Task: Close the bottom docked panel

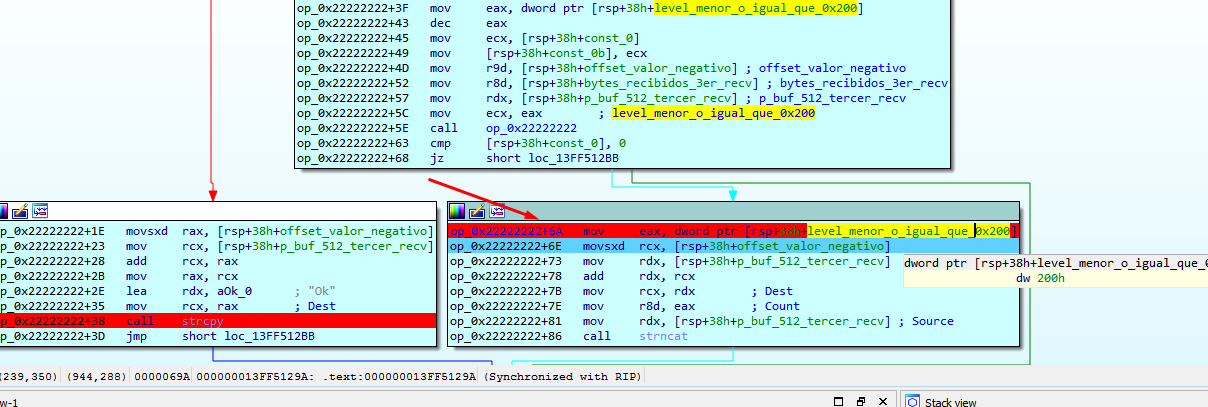Action: pyautogui.click(x=881, y=401)
